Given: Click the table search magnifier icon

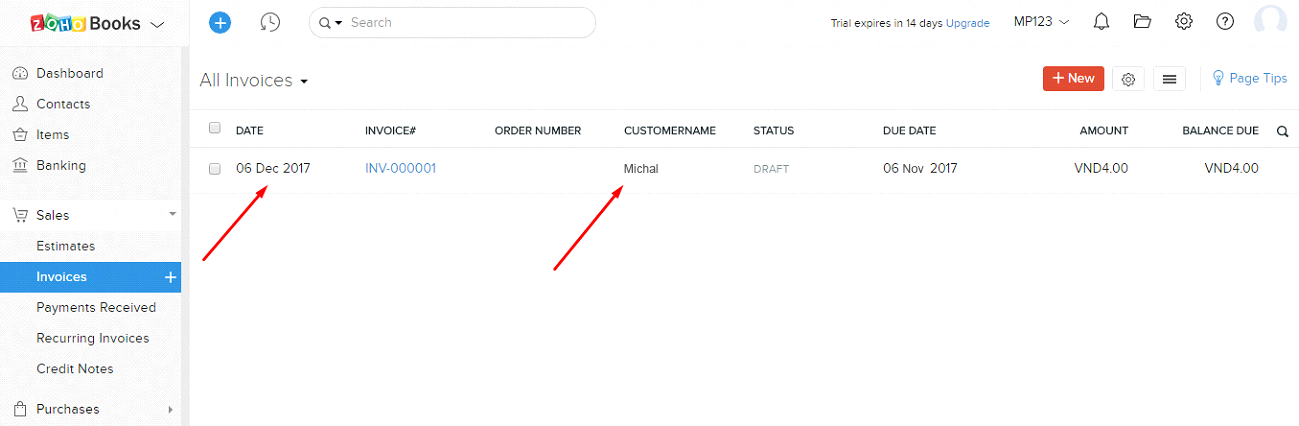Looking at the screenshot, I should (1282, 131).
